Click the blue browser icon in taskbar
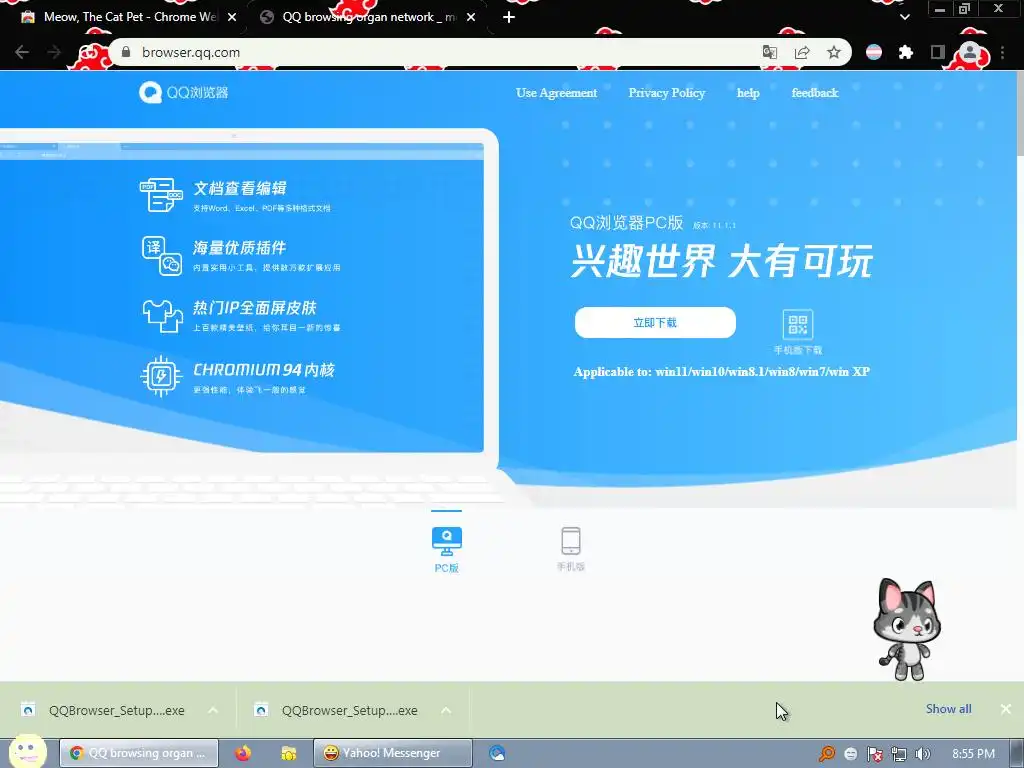The height and width of the screenshot is (768, 1024). coord(497,753)
